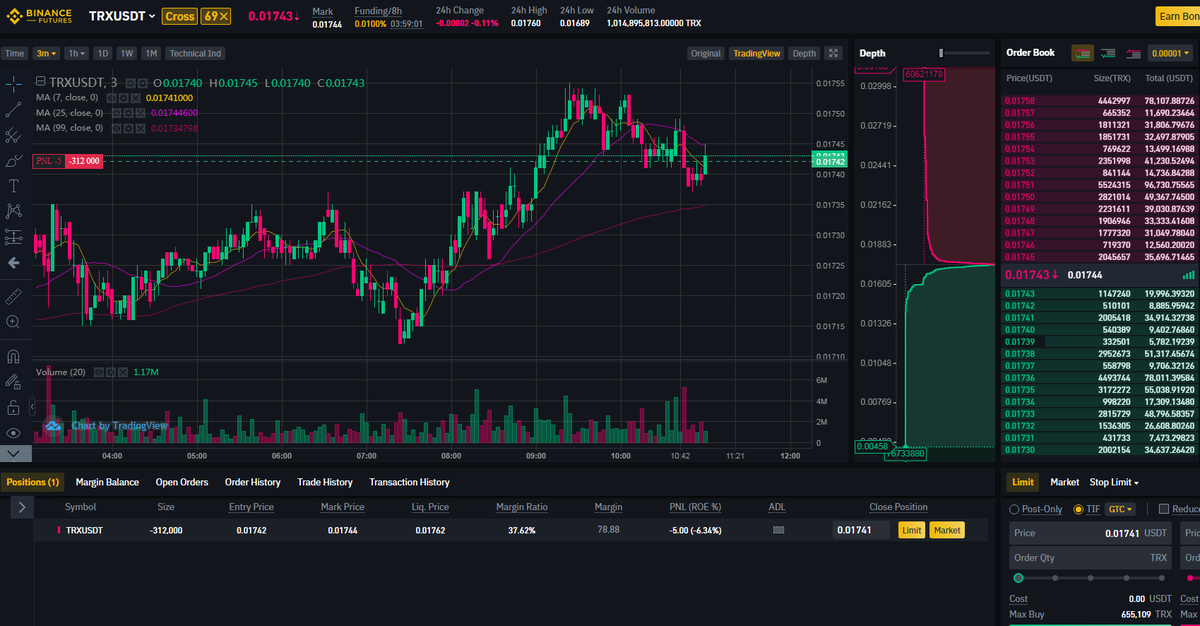Select the crosshair cursor tool
The image size is (1200, 626).
(x=13, y=84)
